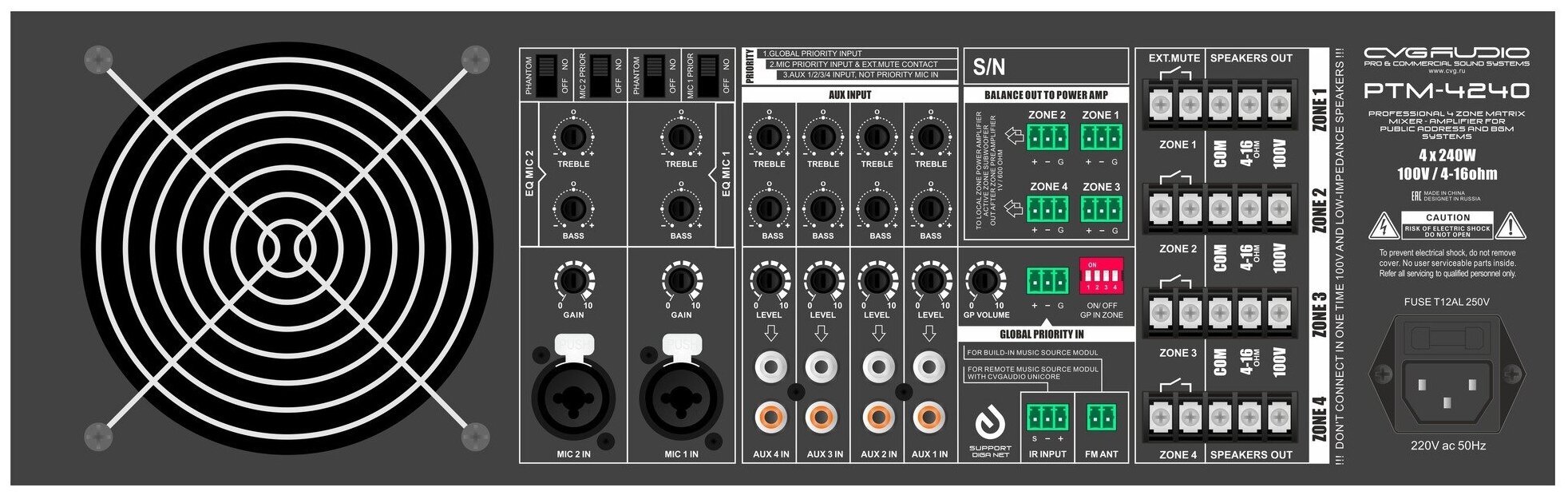Click the ZONE 2 4-16 OHM screw terminal
This screenshot has height=495, width=1568.
(x=1249, y=208)
